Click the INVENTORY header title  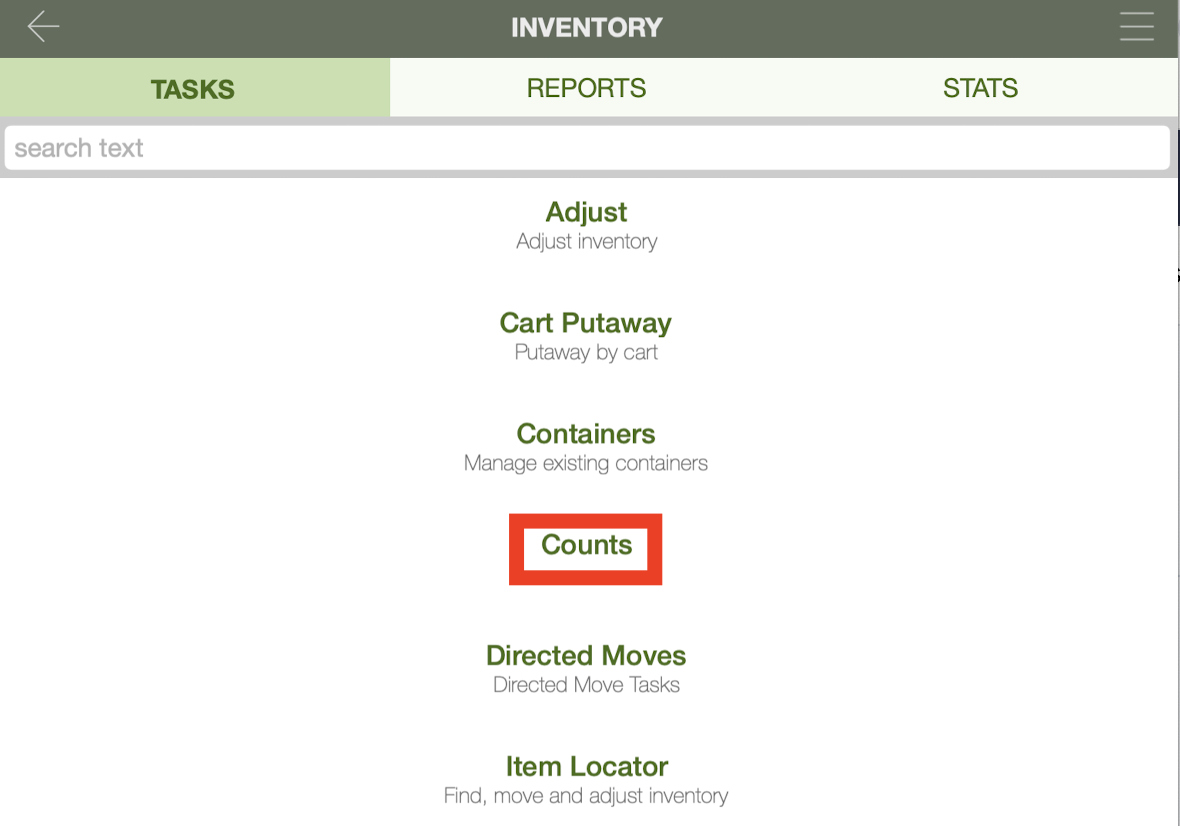[x=586, y=27]
